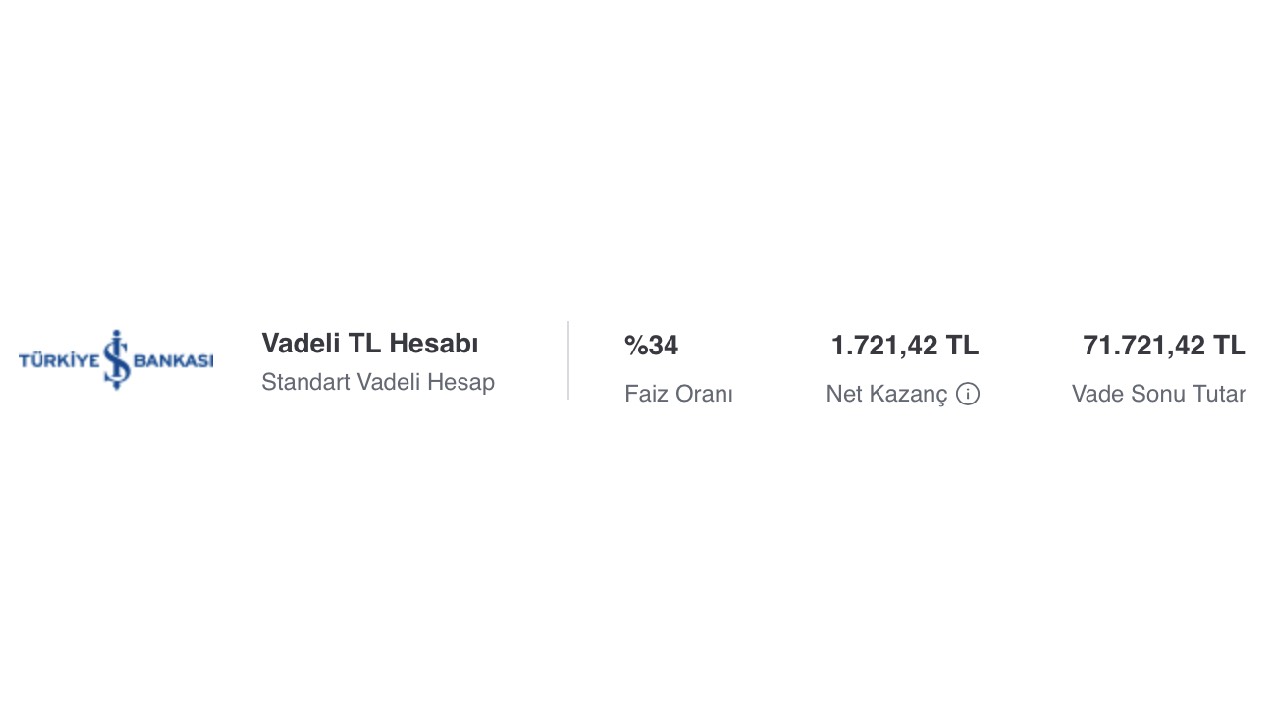Click the BANKASI word in the logo
The image size is (1280, 720).
[173, 360]
